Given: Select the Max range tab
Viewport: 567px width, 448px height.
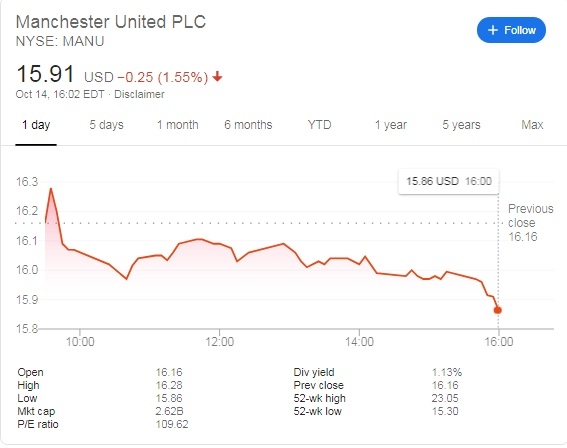Looking at the screenshot, I should 532,125.
